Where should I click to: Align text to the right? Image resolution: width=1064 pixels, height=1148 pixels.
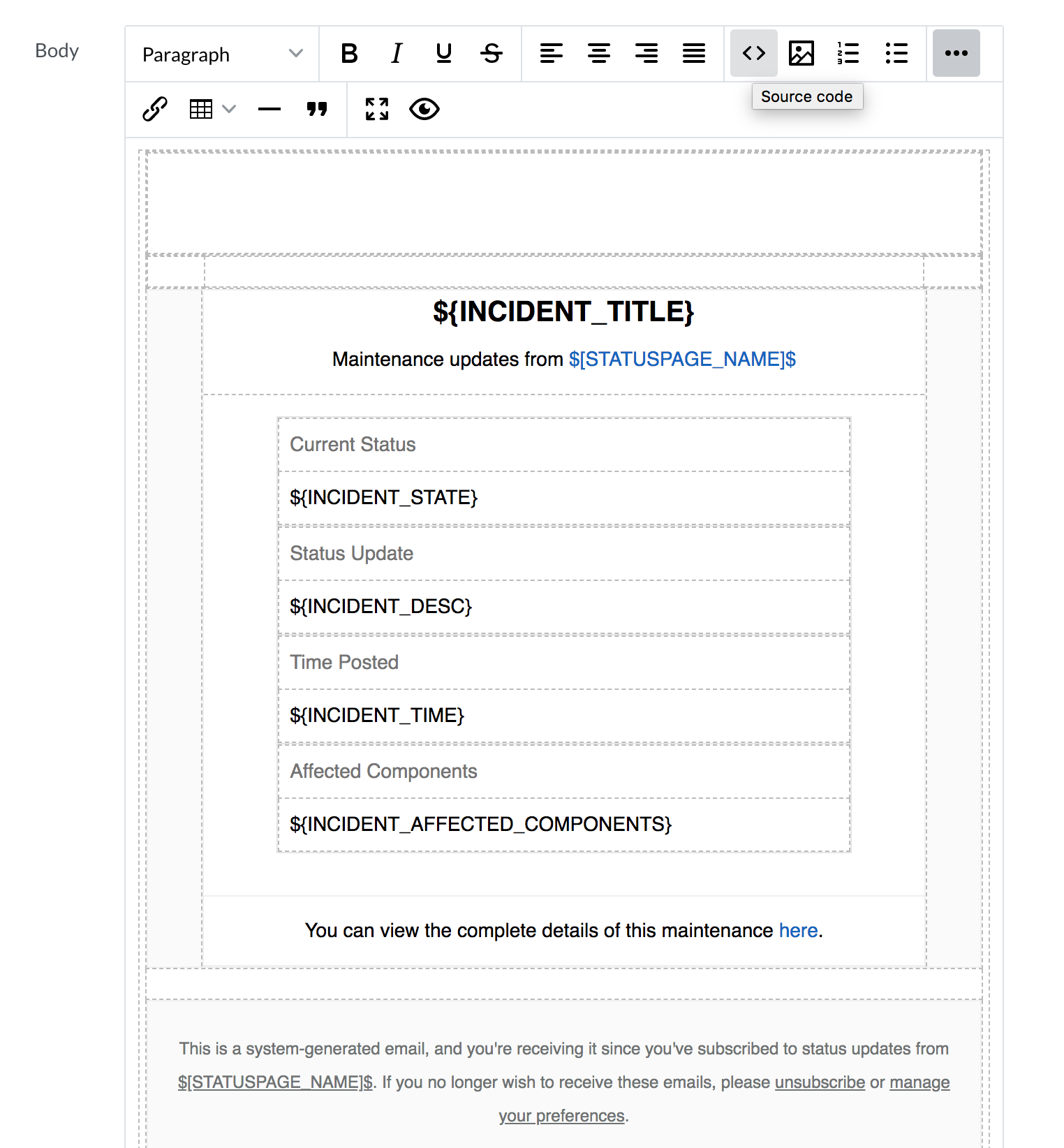coord(646,53)
